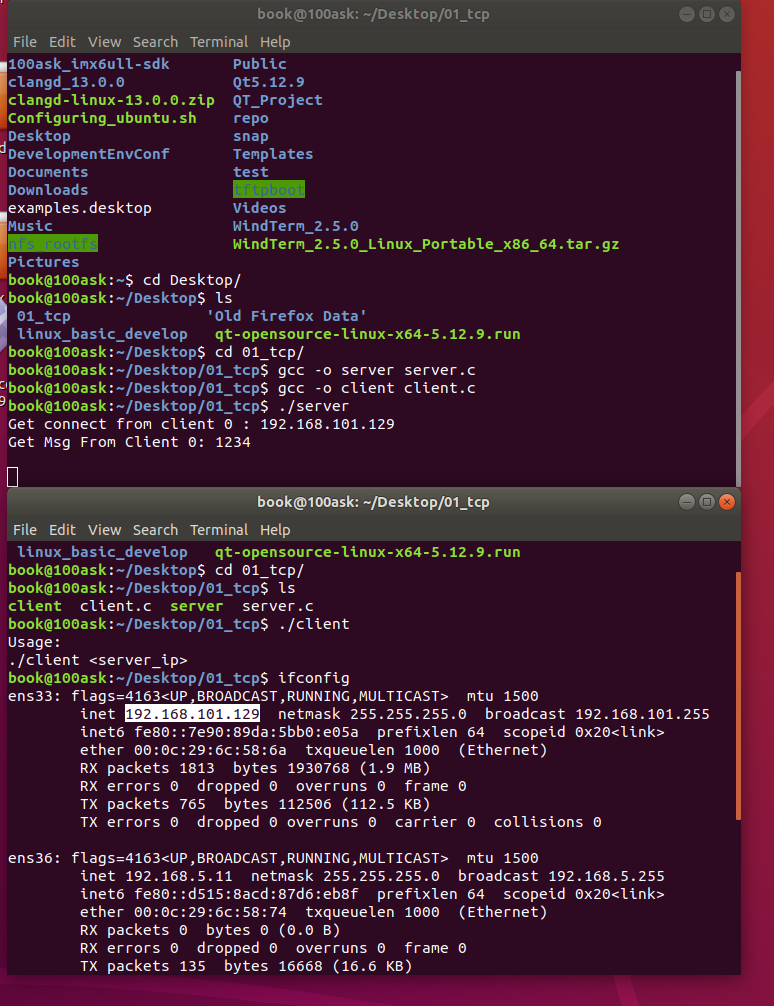Click 'RX packets 1813' line
This screenshot has width=774, height=1006.
pyautogui.click(x=255, y=768)
